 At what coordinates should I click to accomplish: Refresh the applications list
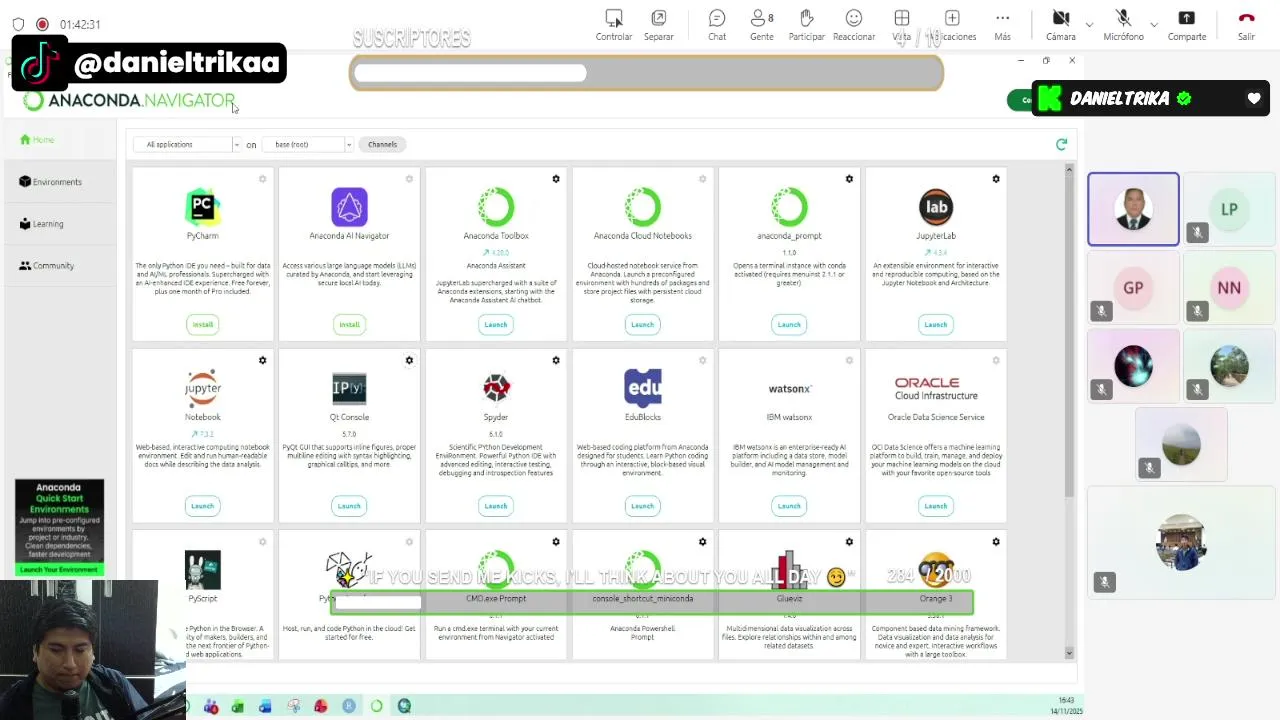[x=1062, y=144]
